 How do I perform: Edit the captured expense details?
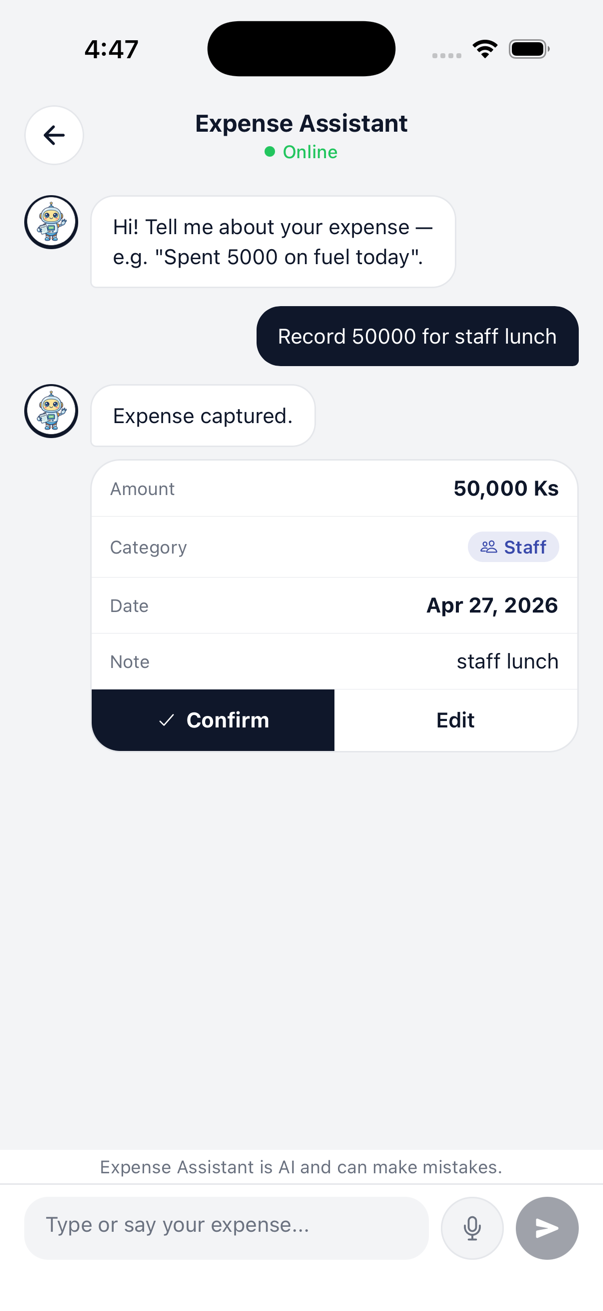coord(455,720)
